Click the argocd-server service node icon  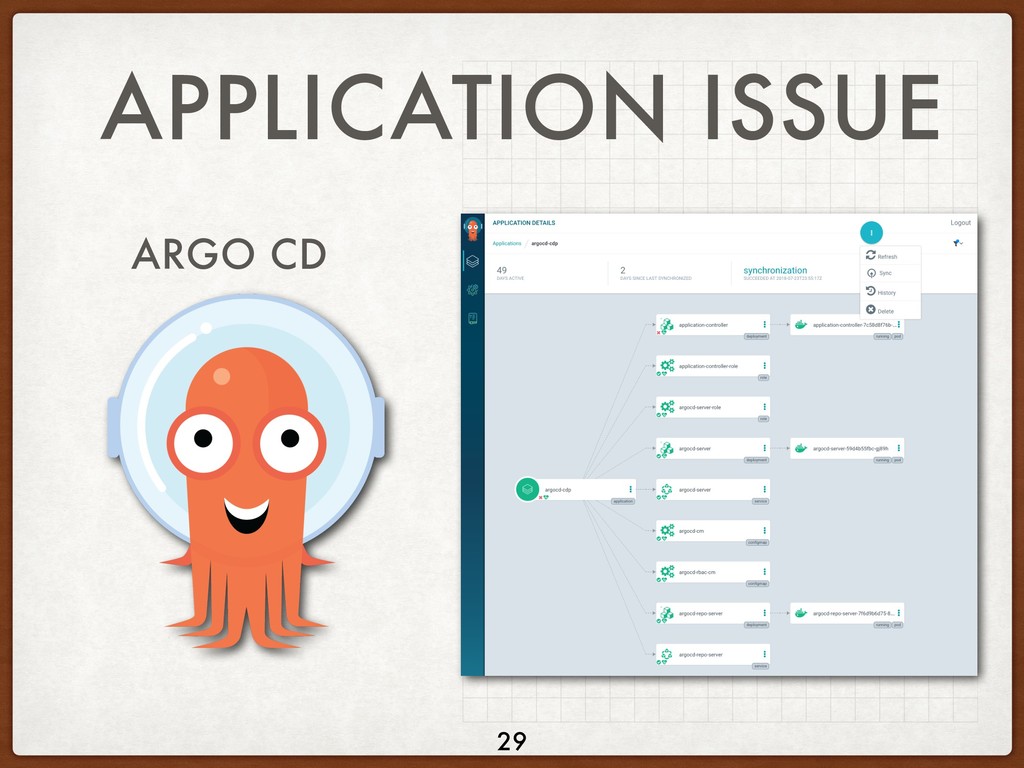[x=666, y=489]
